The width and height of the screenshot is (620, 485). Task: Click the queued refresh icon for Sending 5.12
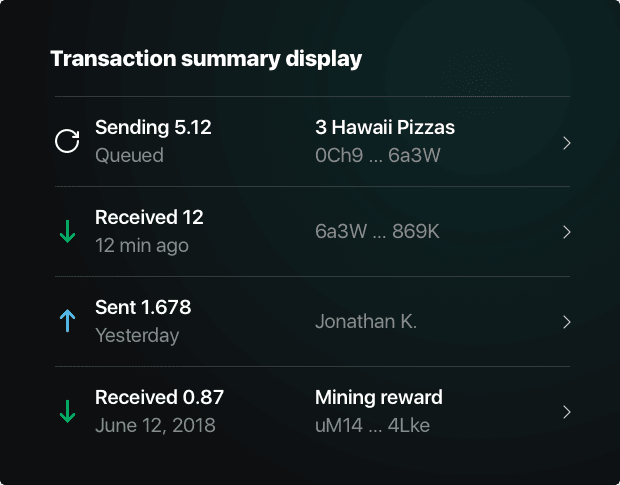point(67,141)
